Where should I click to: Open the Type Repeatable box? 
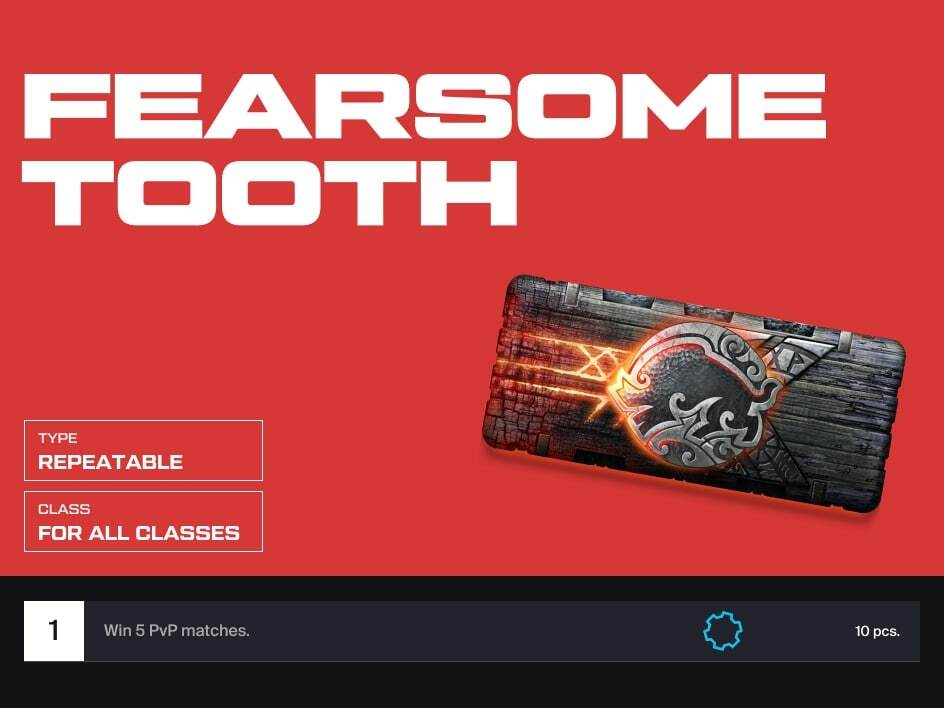click(x=143, y=450)
